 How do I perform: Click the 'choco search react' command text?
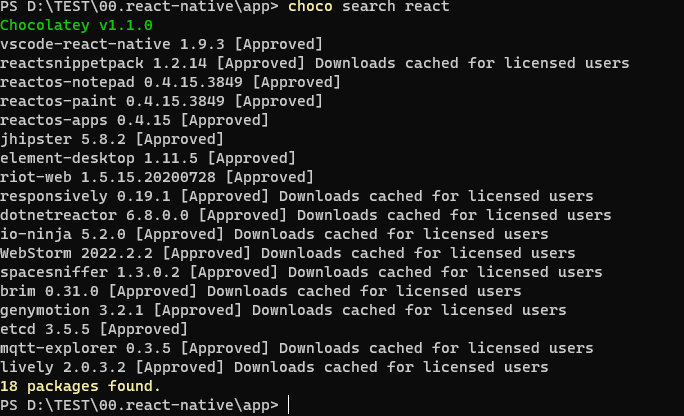[369, 7]
